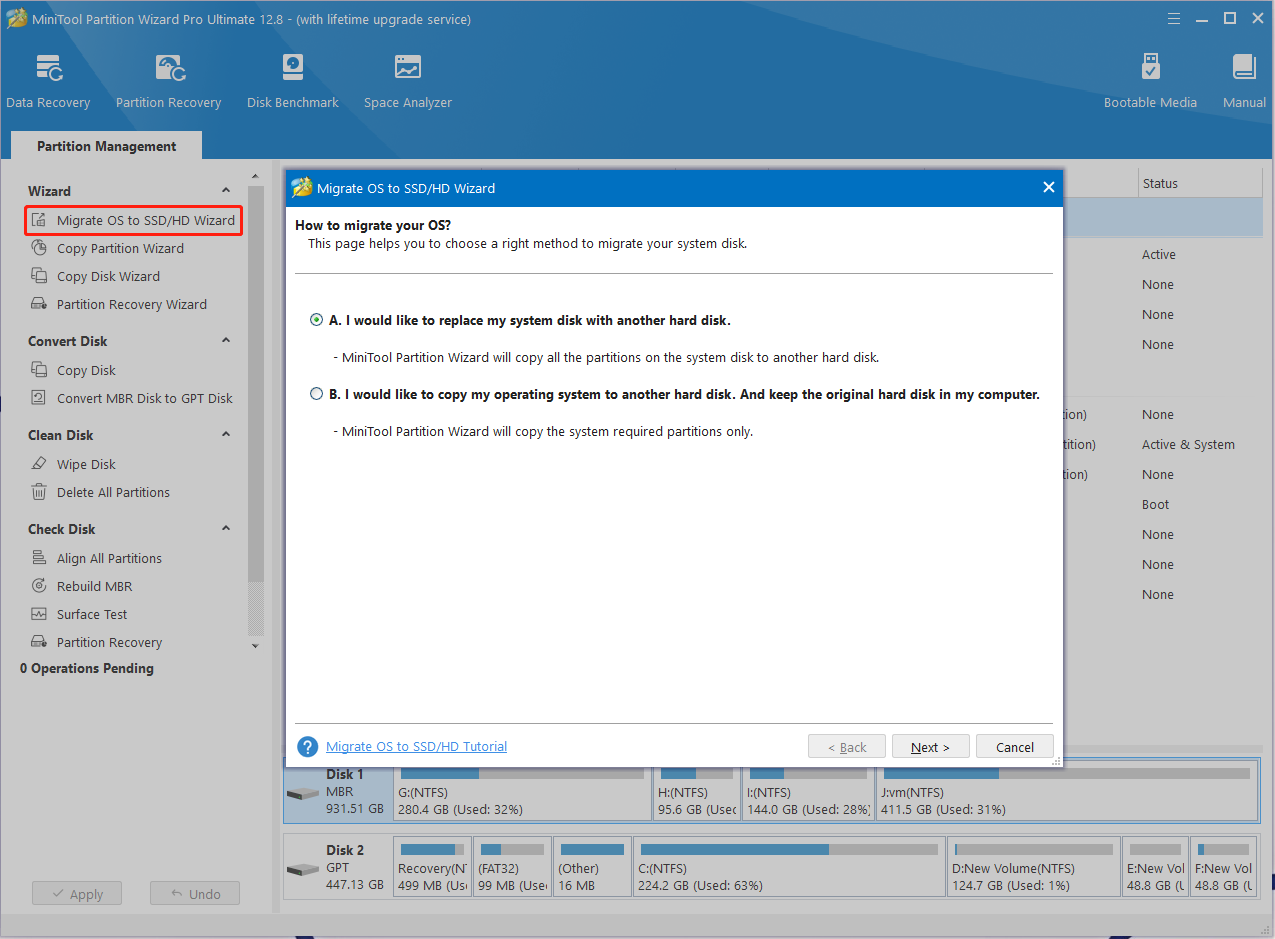
Task: Open Data Recovery tool
Action: 48,81
